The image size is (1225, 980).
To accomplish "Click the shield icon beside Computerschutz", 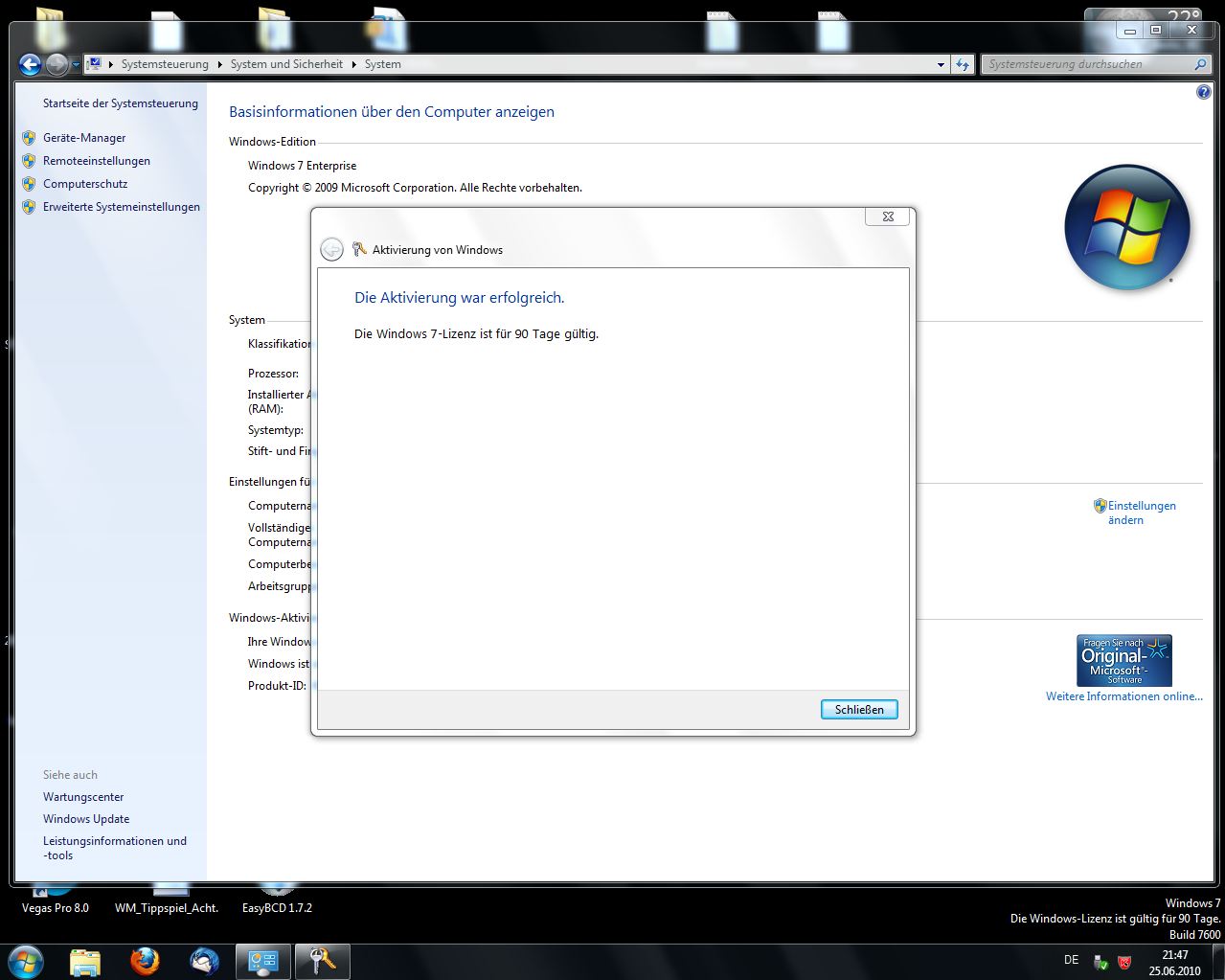I will [29, 184].
